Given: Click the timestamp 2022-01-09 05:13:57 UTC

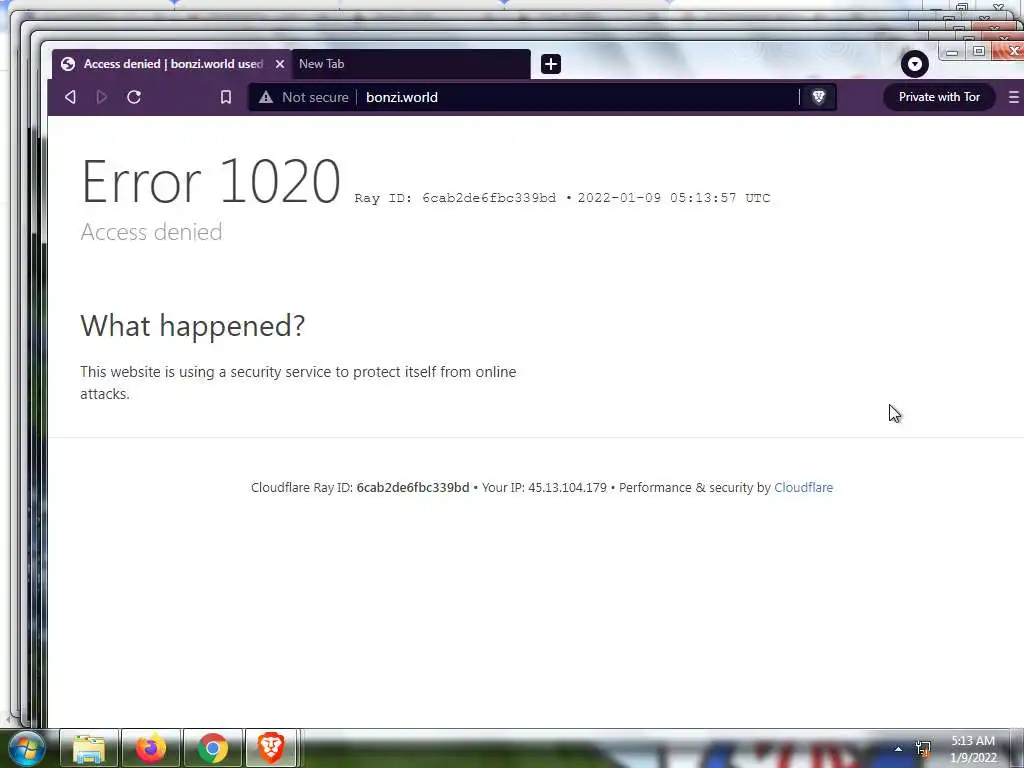Looking at the screenshot, I should (674, 198).
